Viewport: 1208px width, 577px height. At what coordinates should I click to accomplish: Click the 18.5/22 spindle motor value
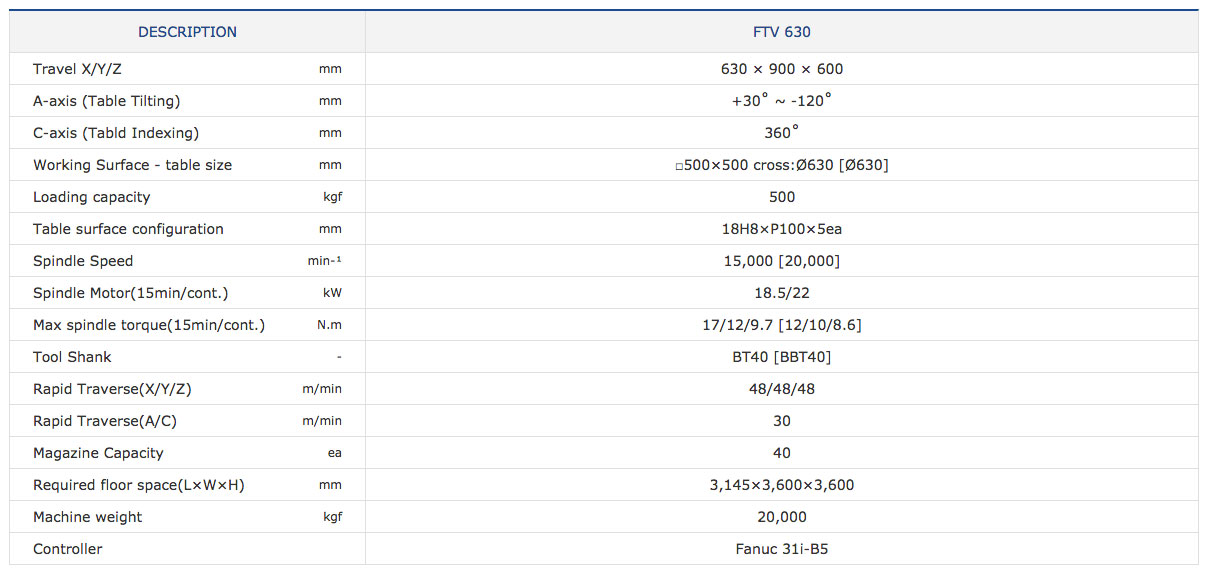click(781, 293)
